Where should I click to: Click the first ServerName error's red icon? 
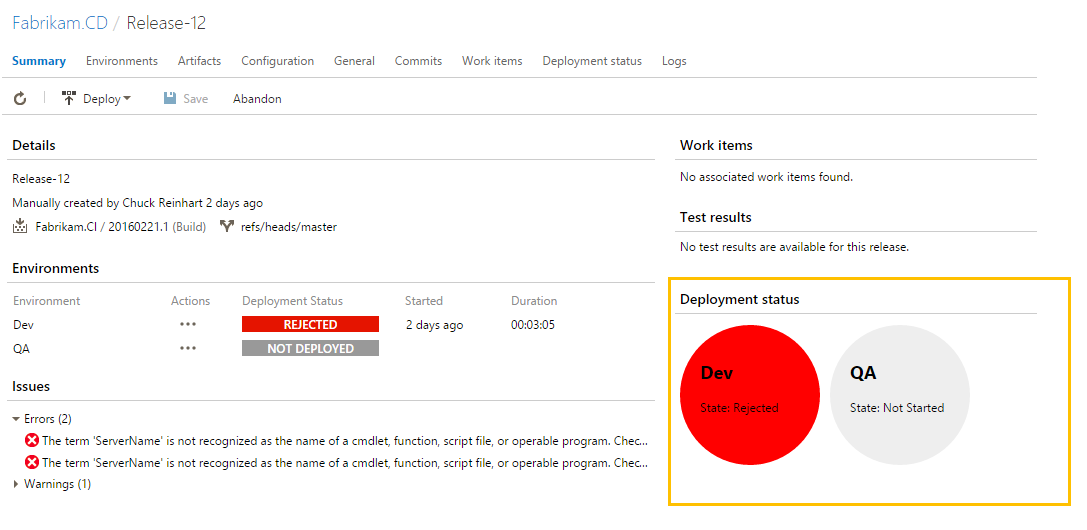point(32,440)
